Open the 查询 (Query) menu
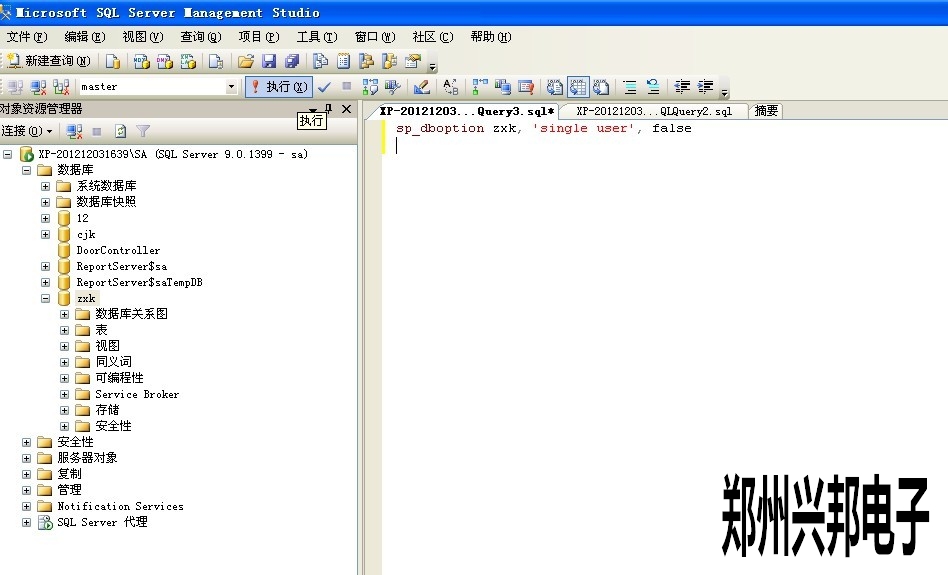This screenshot has width=948, height=575. [x=200, y=37]
